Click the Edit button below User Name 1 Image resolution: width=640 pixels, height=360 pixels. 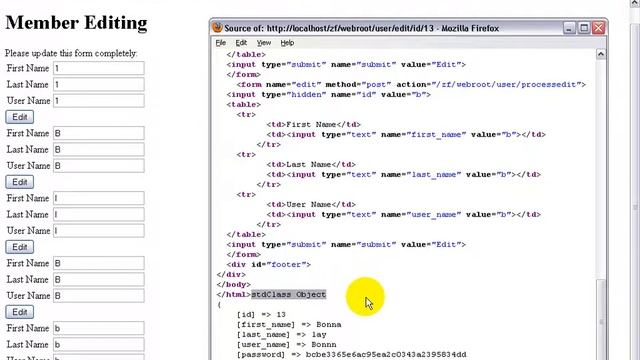(20, 117)
